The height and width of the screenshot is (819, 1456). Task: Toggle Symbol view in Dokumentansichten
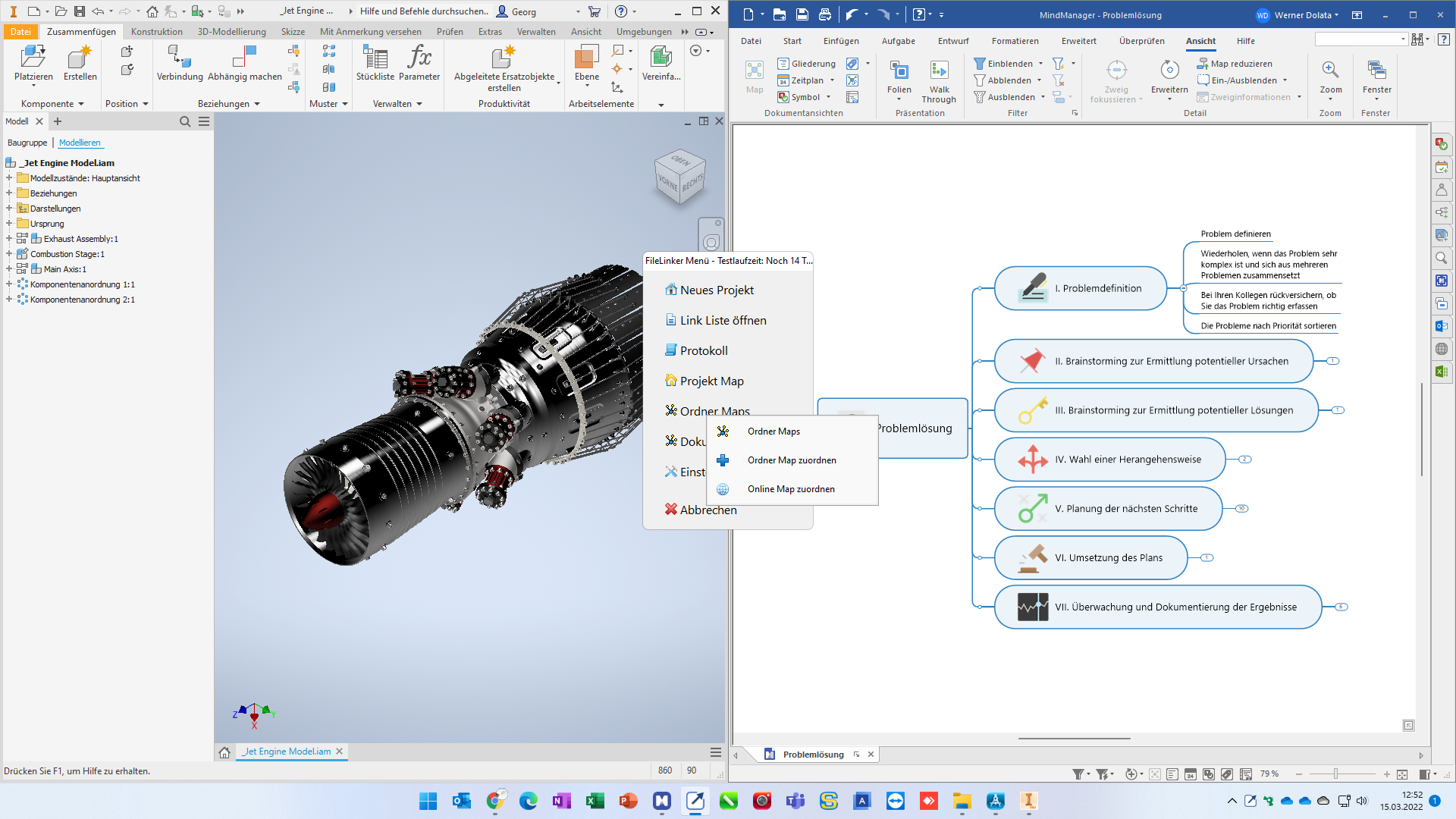point(799,97)
